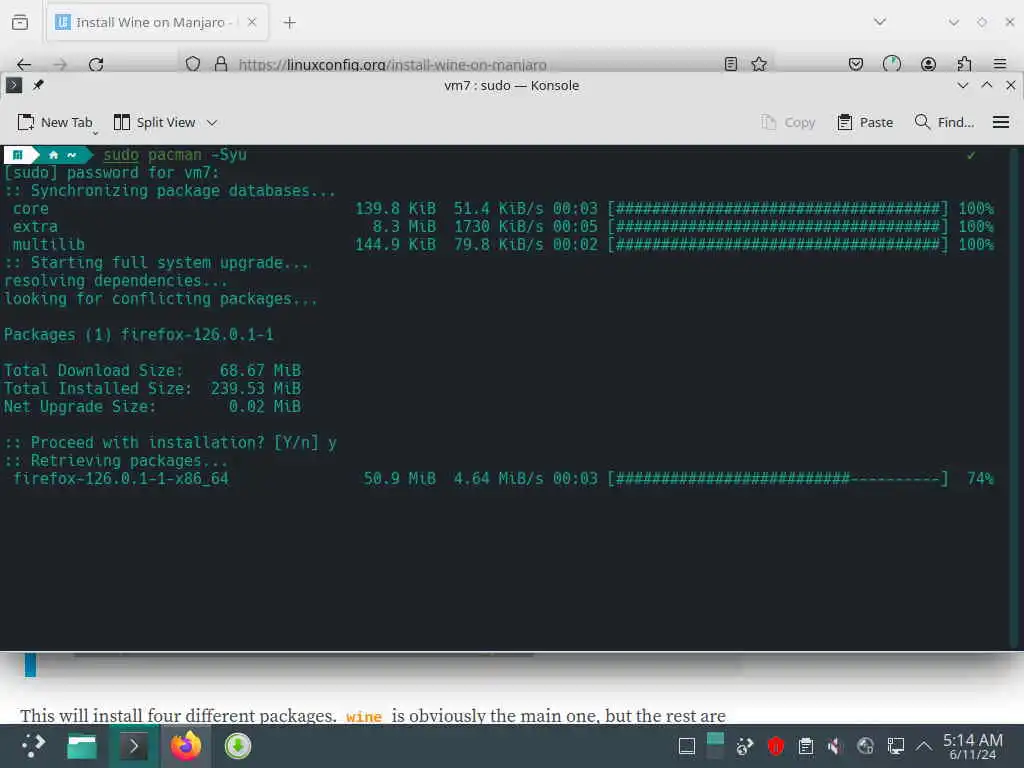Maximize the Konsole window

click(987, 86)
